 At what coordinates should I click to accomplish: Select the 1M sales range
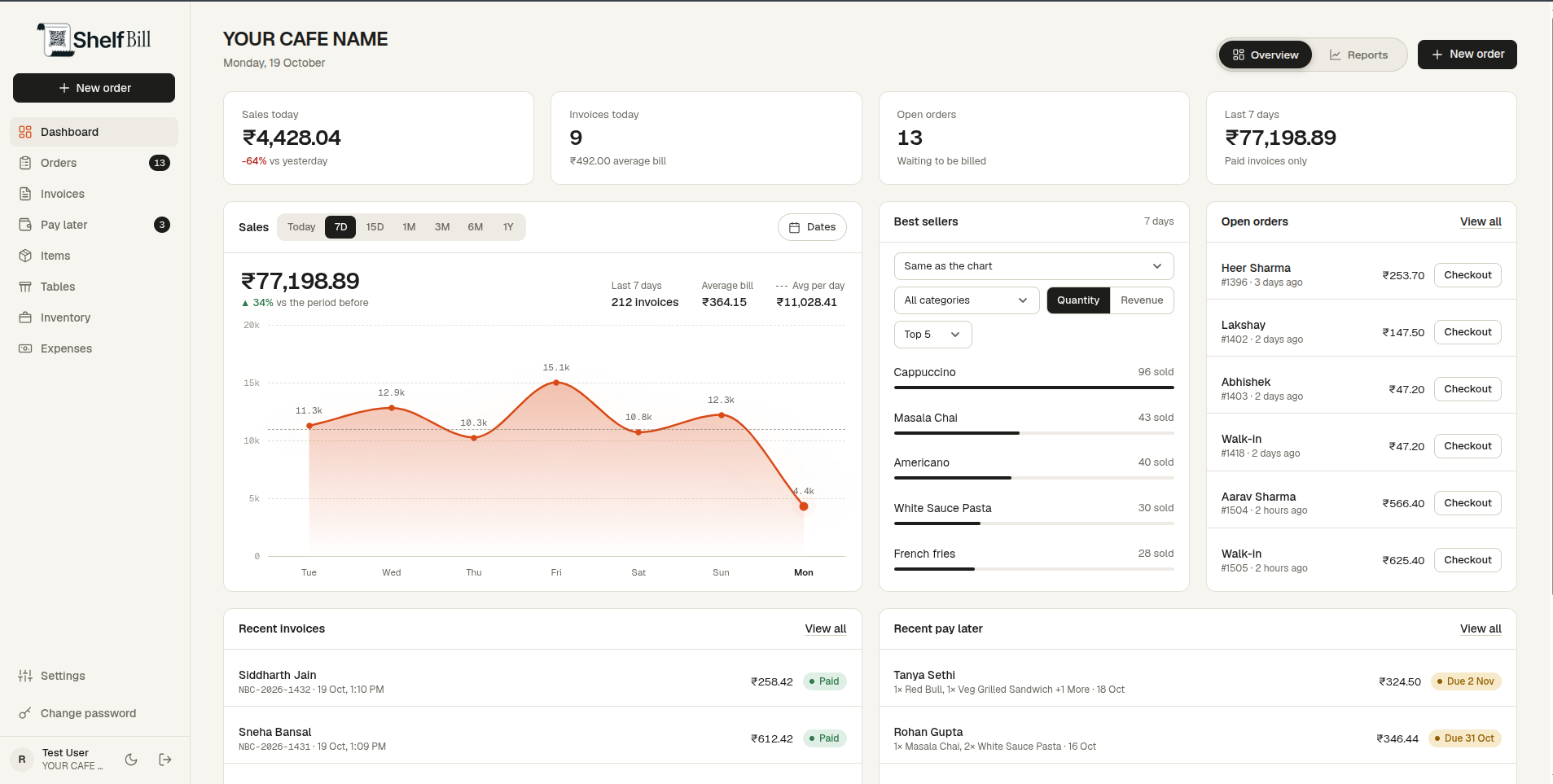click(409, 227)
